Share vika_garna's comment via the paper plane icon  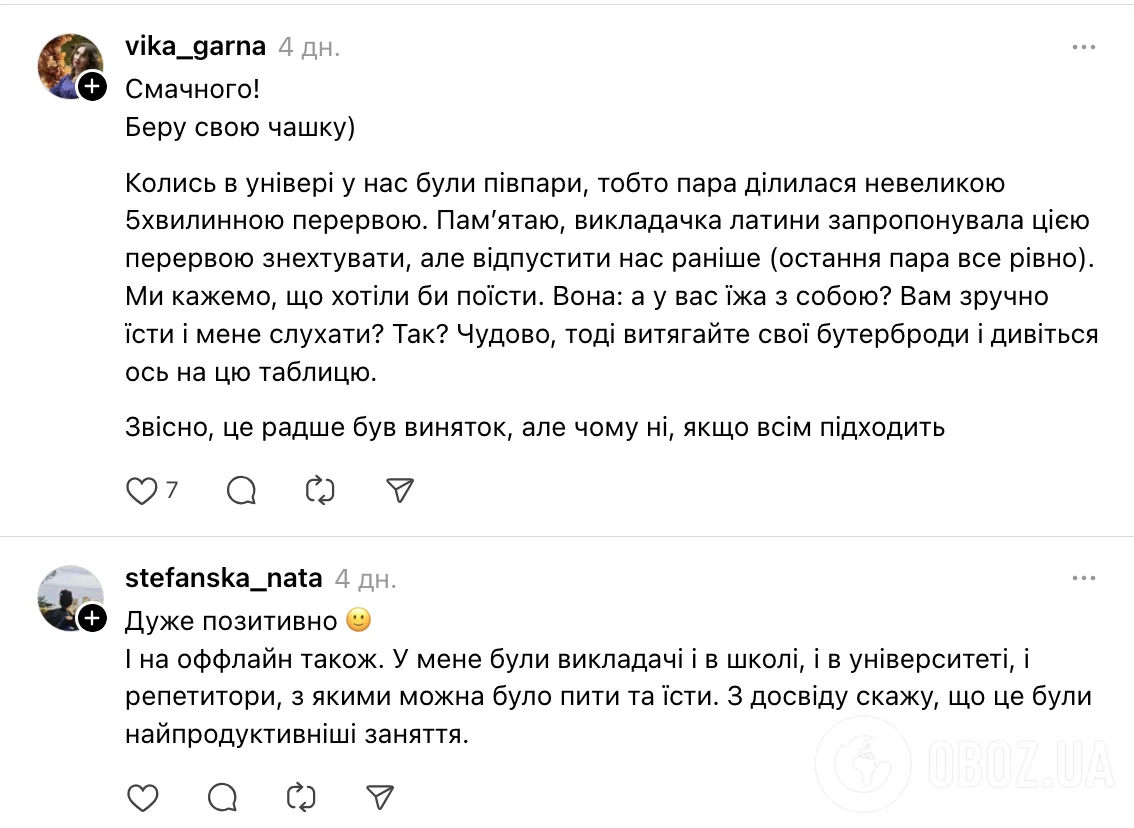click(x=399, y=490)
